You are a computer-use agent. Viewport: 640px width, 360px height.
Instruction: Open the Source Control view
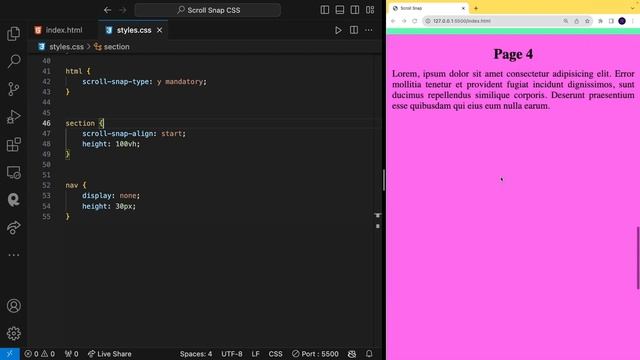click(x=13, y=89)
